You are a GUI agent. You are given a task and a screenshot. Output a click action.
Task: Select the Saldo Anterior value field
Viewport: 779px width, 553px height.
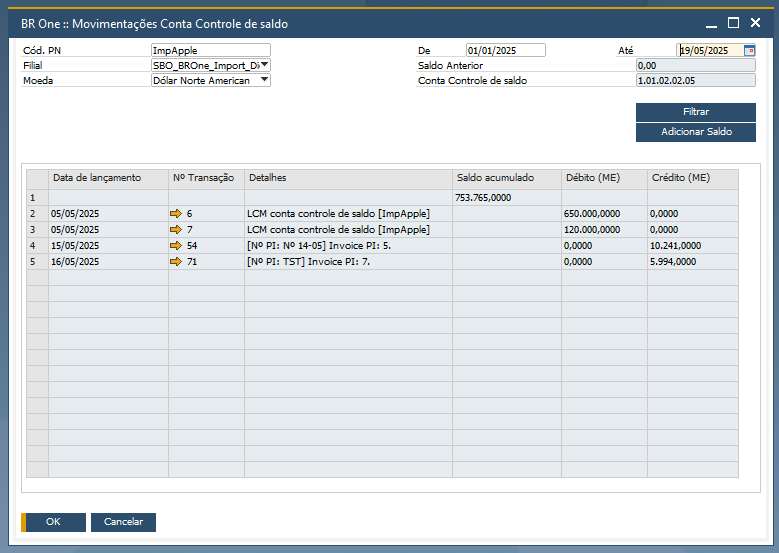tap(696, 66)
